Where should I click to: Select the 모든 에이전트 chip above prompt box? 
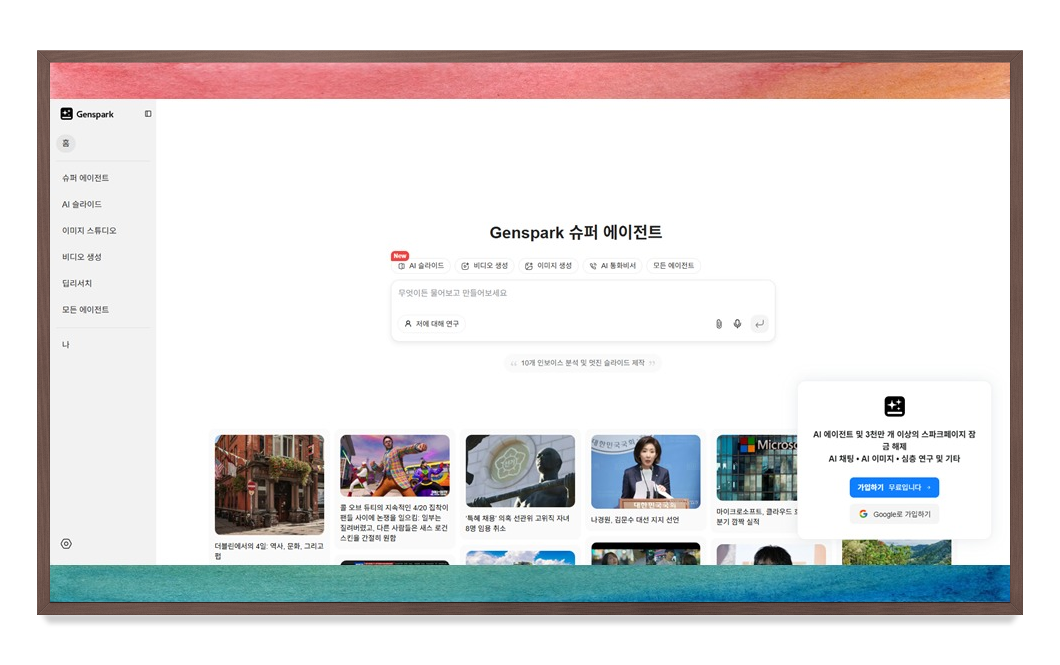673,266
